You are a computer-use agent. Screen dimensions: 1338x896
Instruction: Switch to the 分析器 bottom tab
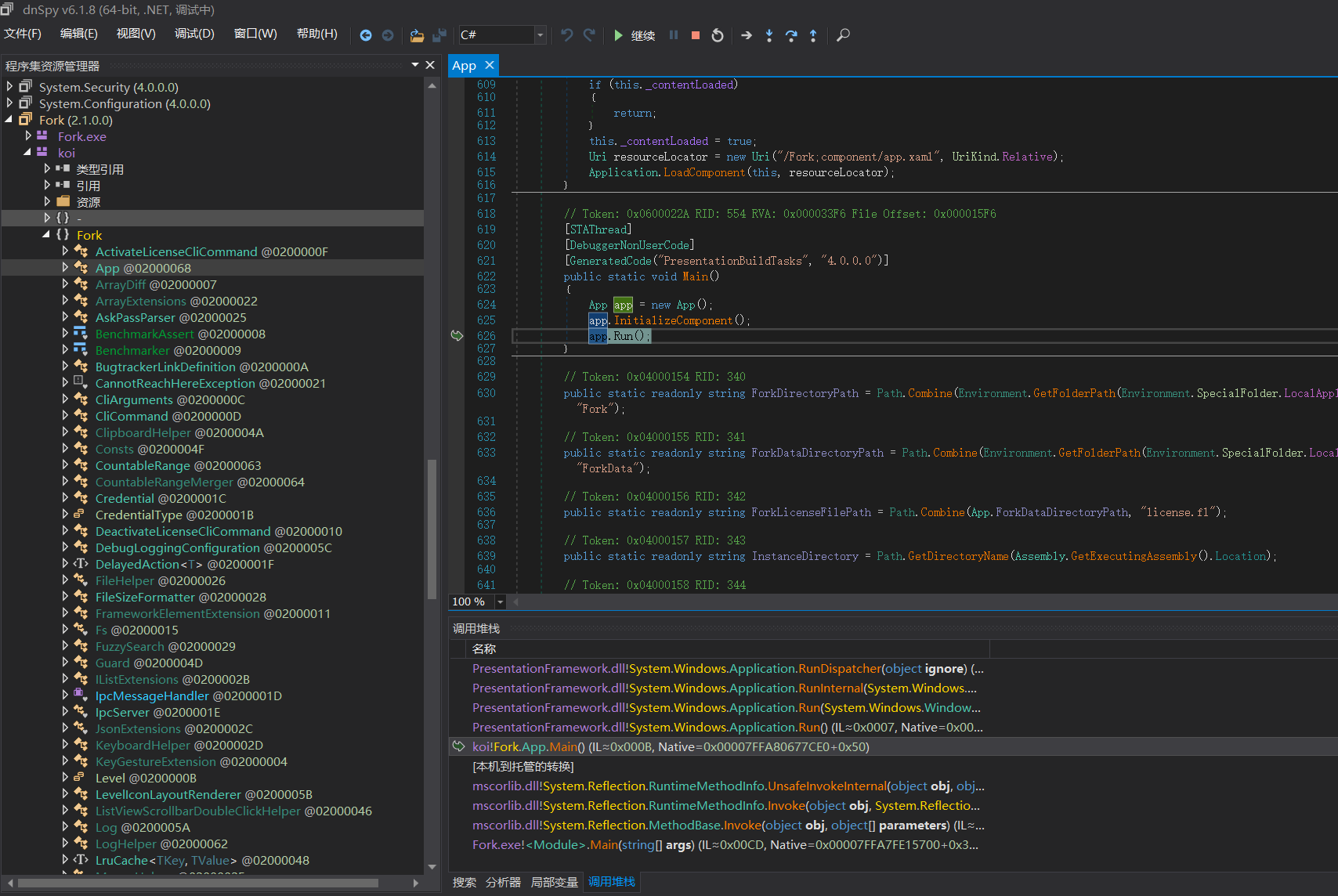(x=503, y=882)
